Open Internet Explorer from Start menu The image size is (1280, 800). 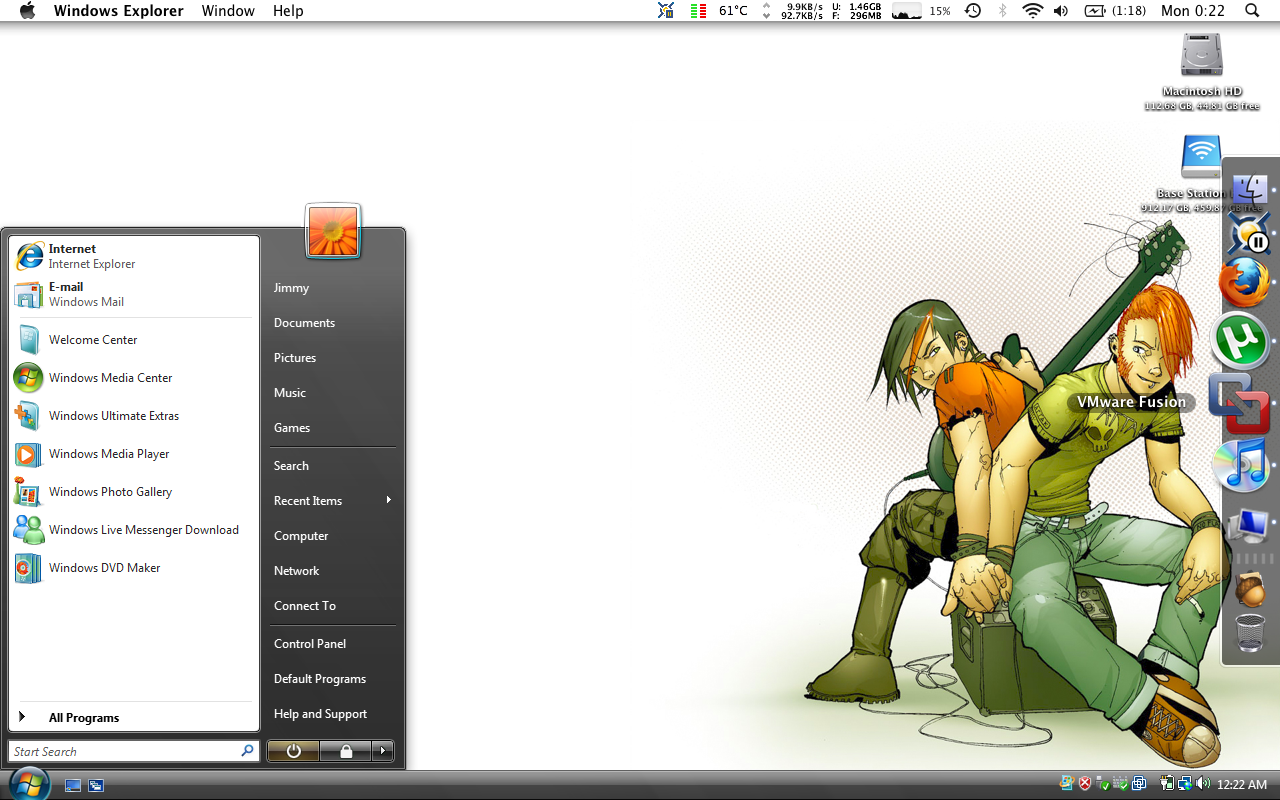134,256
